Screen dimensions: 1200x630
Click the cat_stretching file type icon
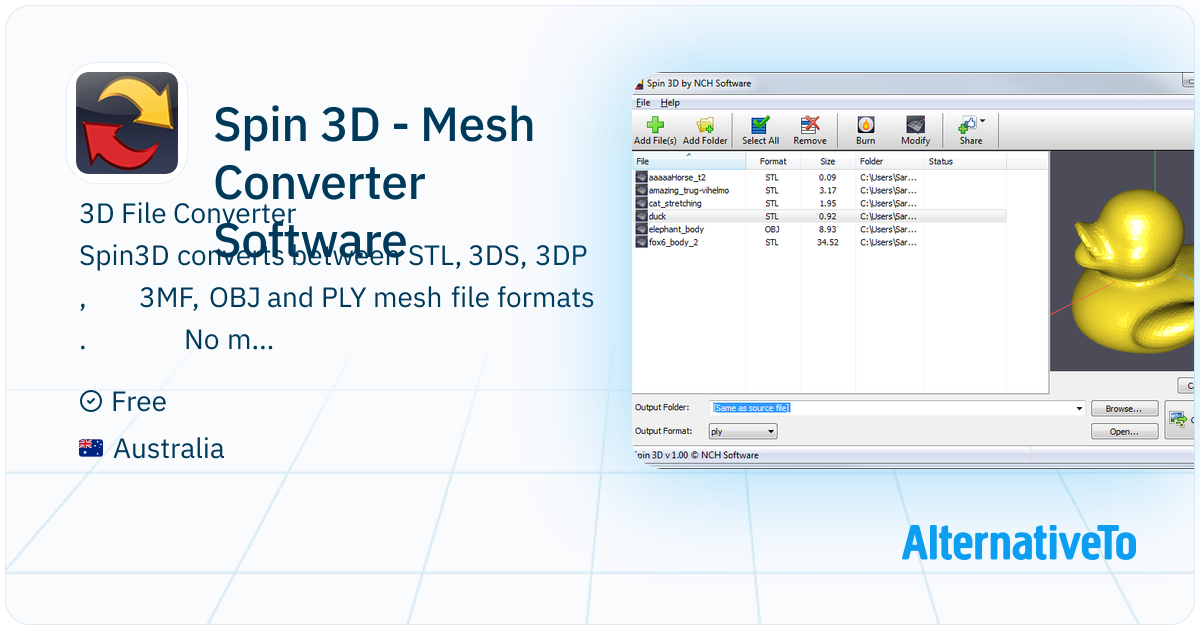(x=641, y=203)
